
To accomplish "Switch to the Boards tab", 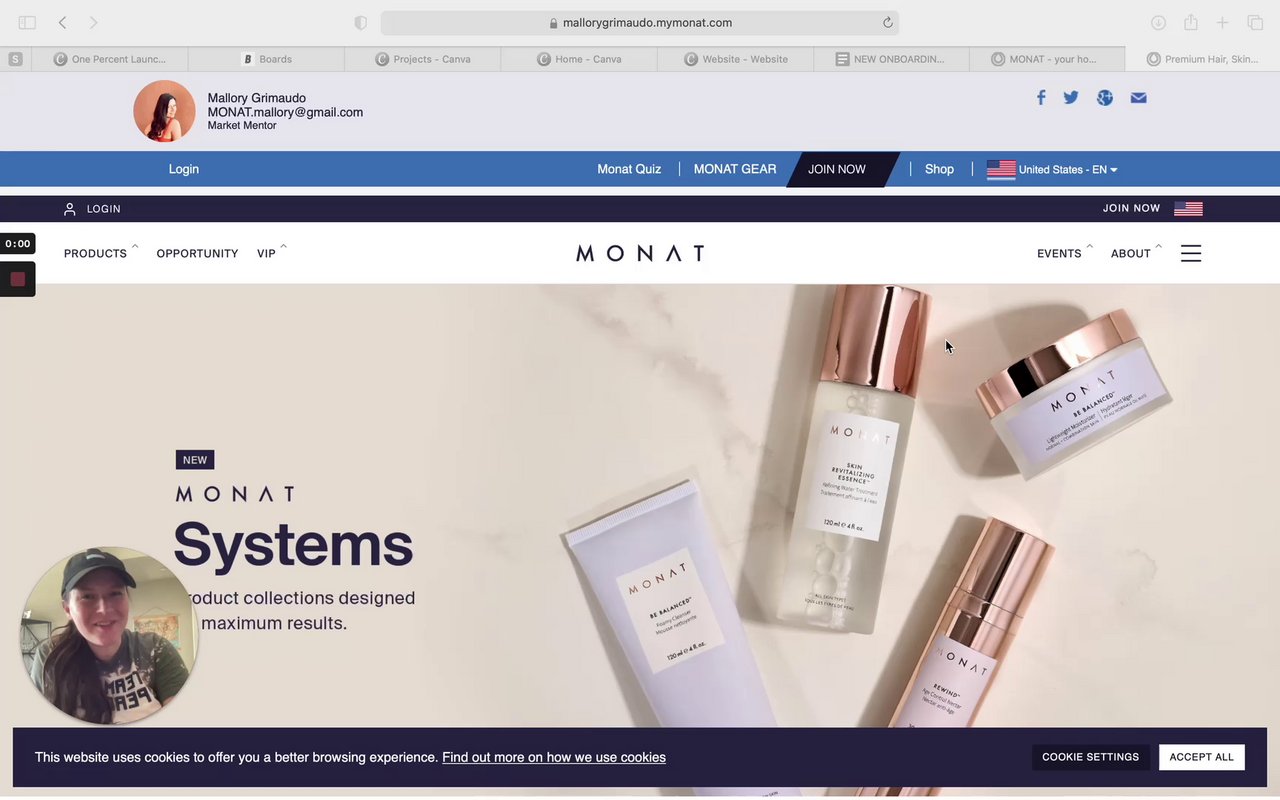I will click(x=266, y=59).
